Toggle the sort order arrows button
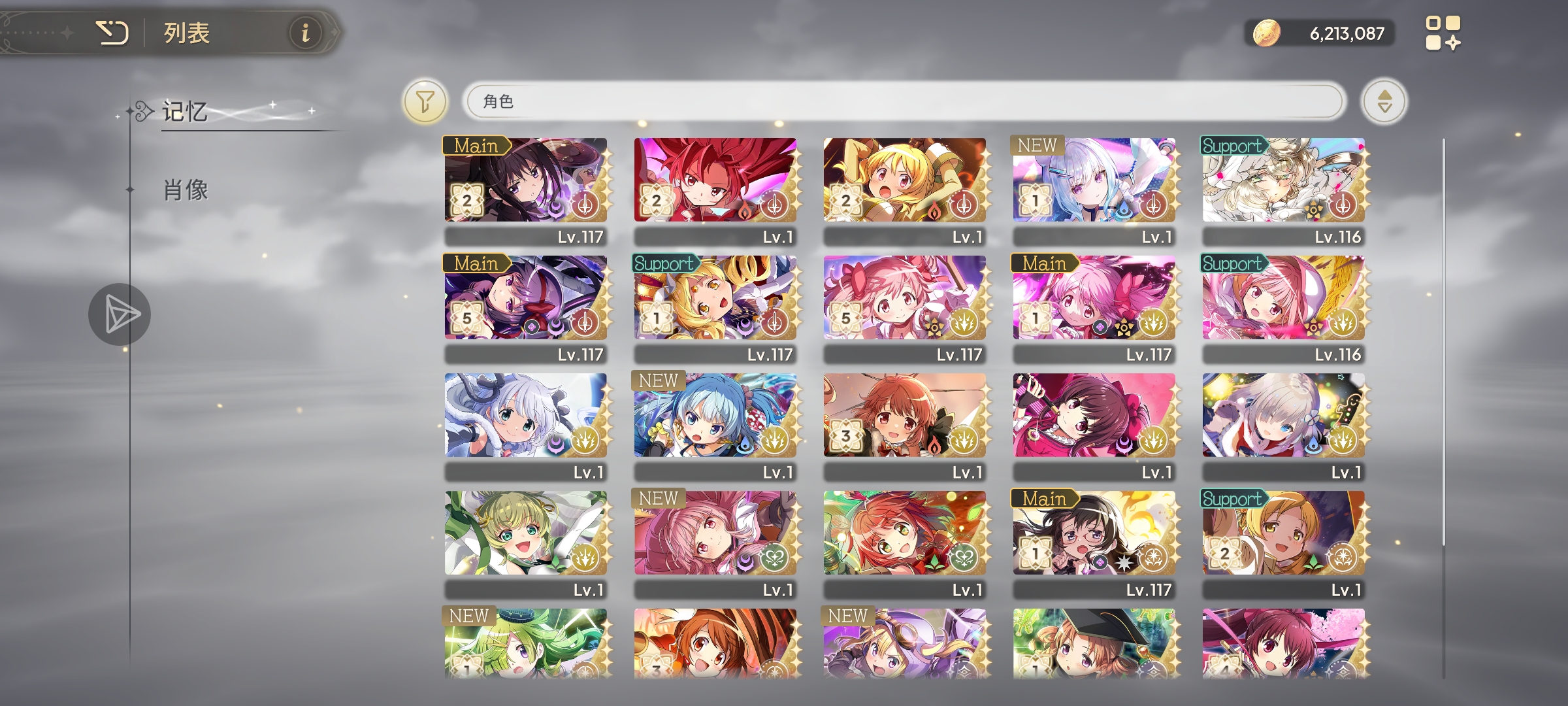This screenshot has height=706, width=1568. [x=1384, y=101]
